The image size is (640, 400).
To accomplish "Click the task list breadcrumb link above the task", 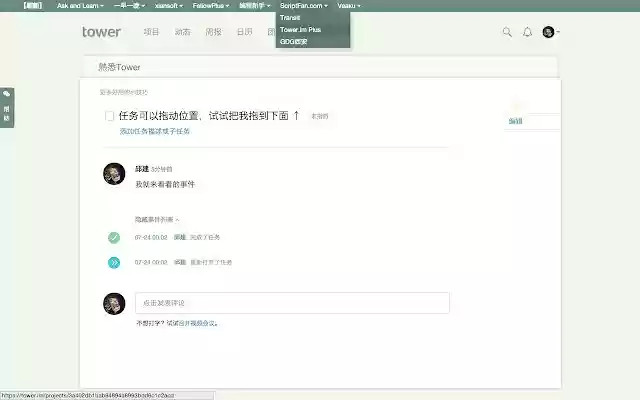I will pos(124,92).
